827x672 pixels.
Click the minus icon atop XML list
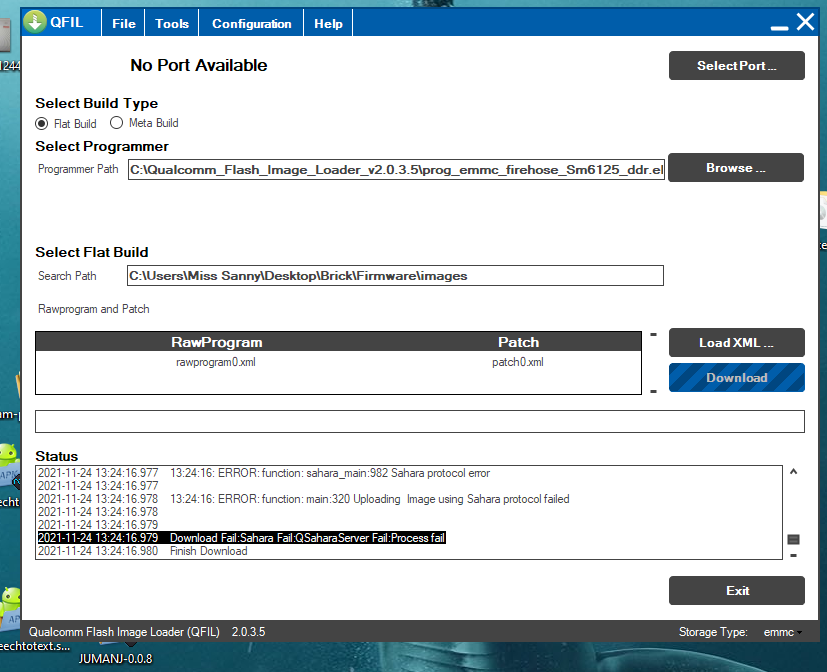tap(653, 334)
